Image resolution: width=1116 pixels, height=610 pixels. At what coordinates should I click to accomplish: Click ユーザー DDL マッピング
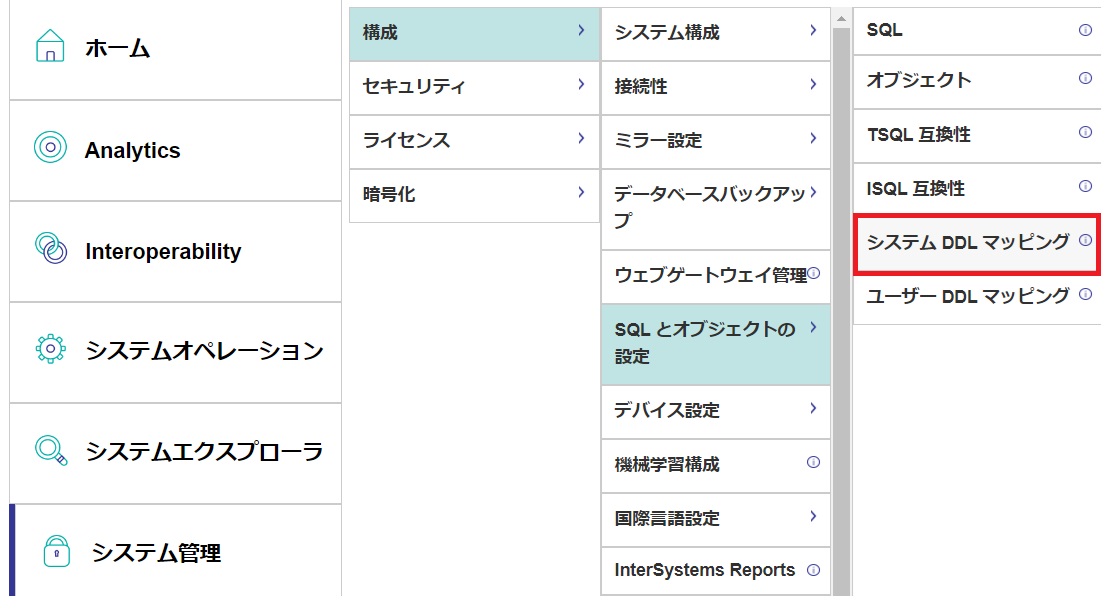click(966, 295)
